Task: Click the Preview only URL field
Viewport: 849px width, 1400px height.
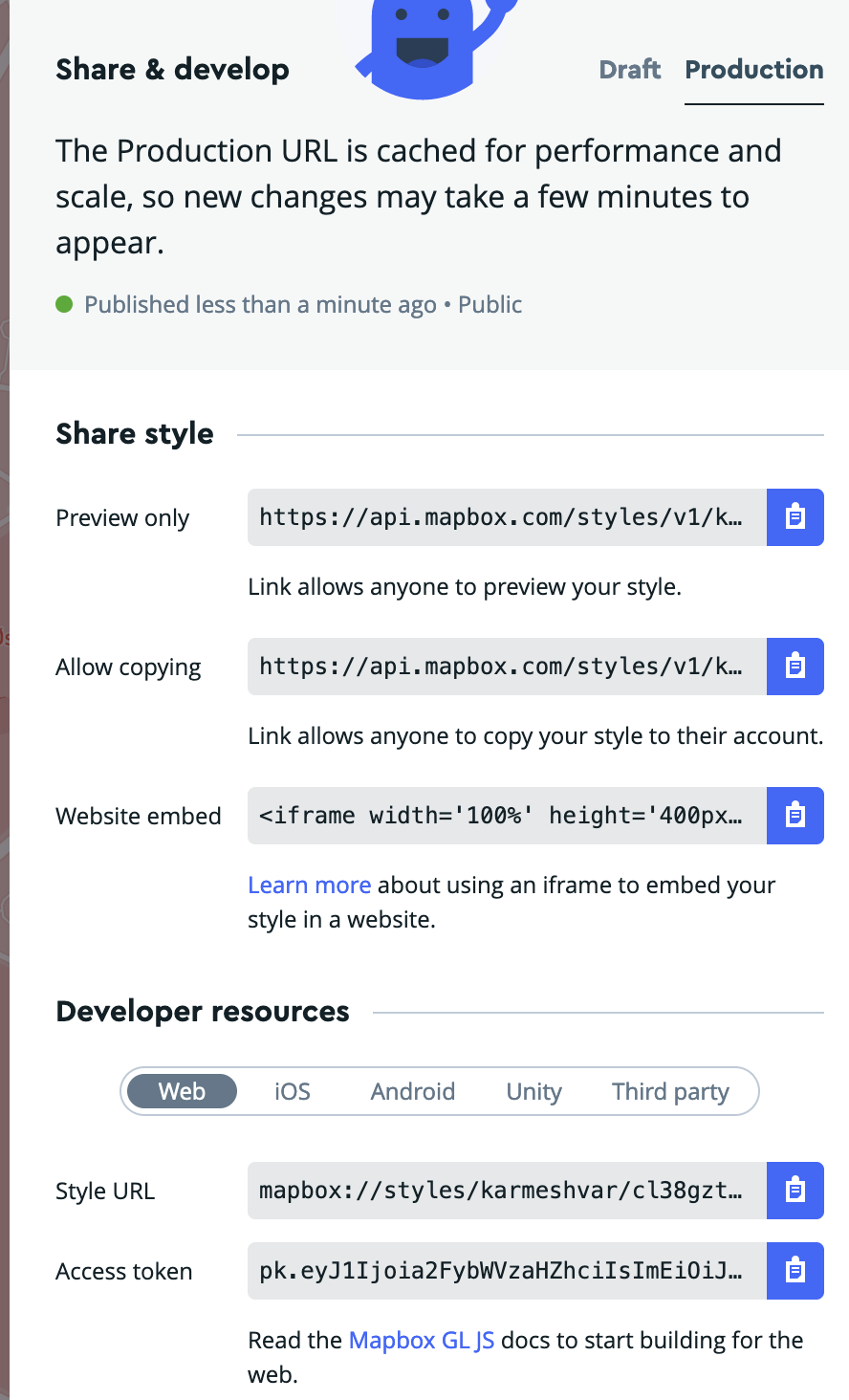Action: click(x=507, y=517)
